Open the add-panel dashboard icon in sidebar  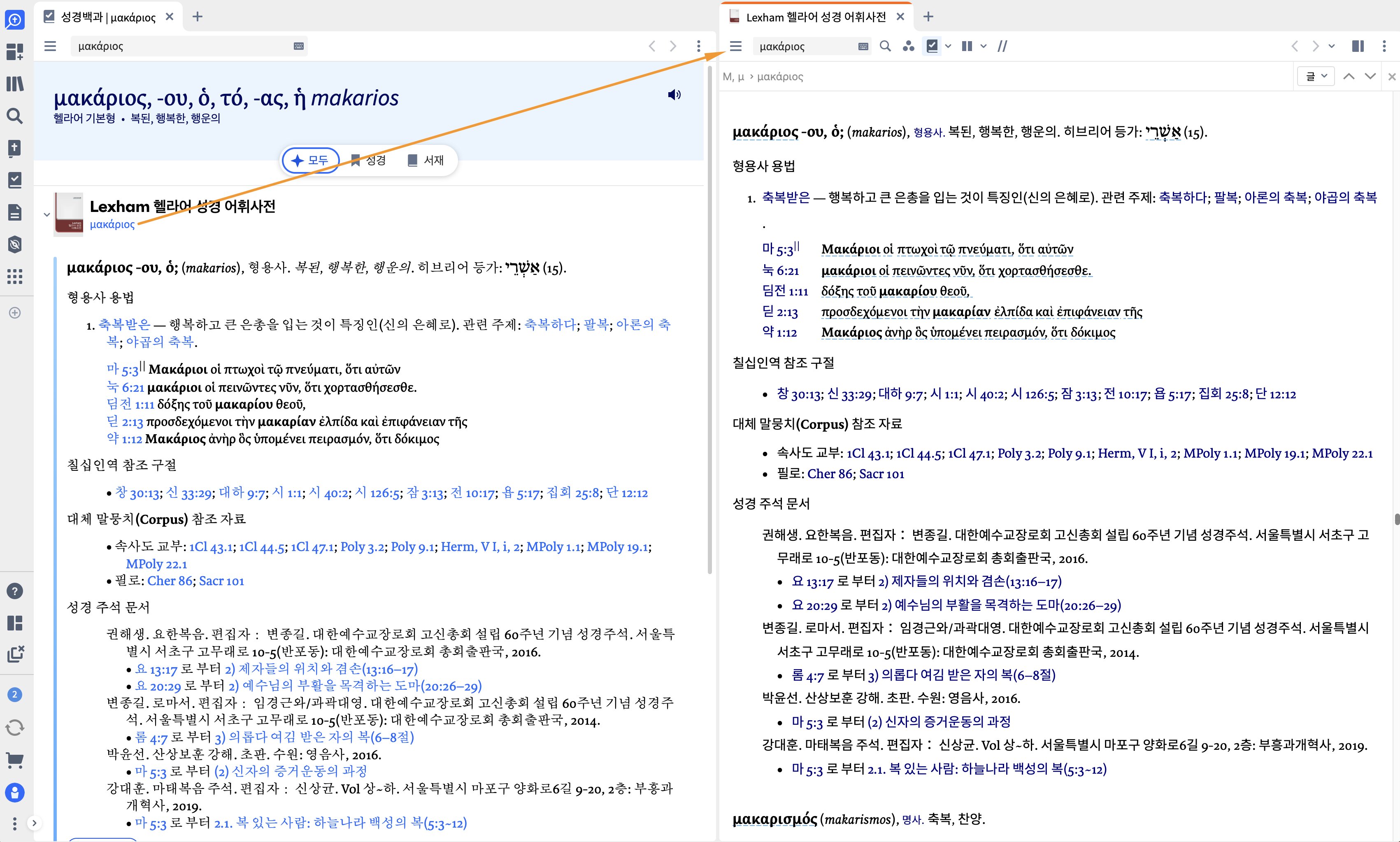point(15,51)
